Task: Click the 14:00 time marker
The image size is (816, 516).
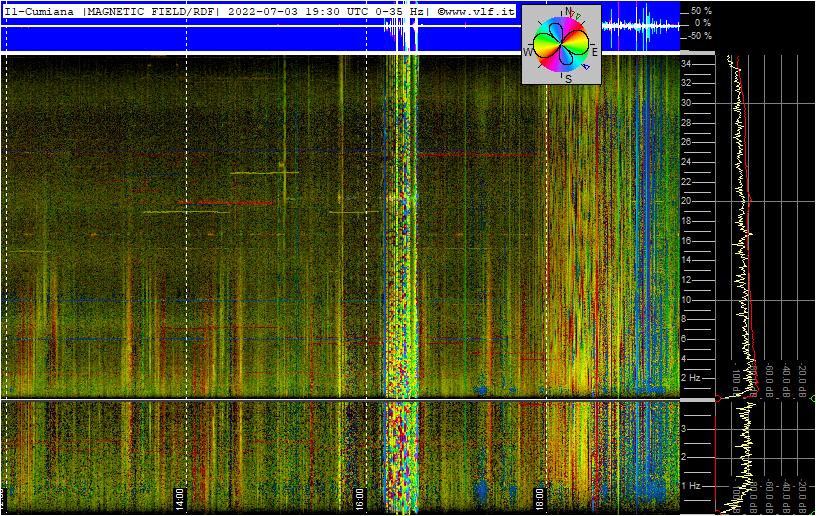Action: (x=178, y=498)
